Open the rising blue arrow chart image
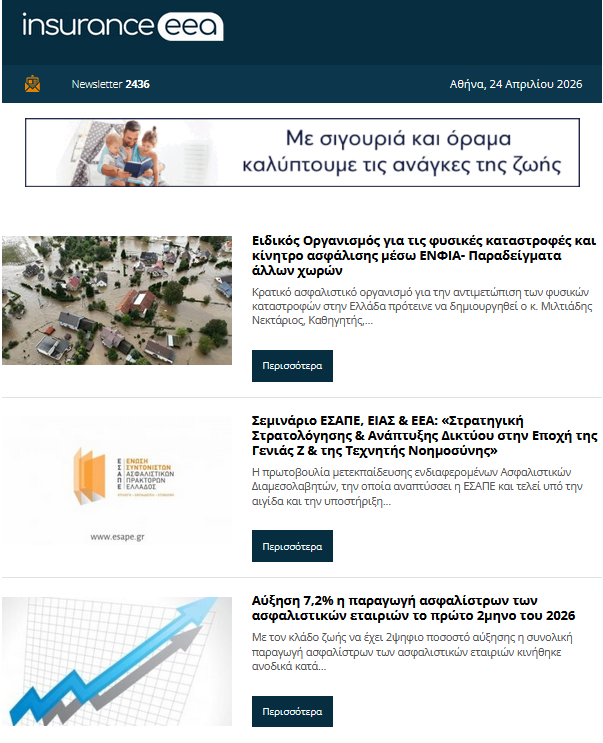 [x=117, y=661]
